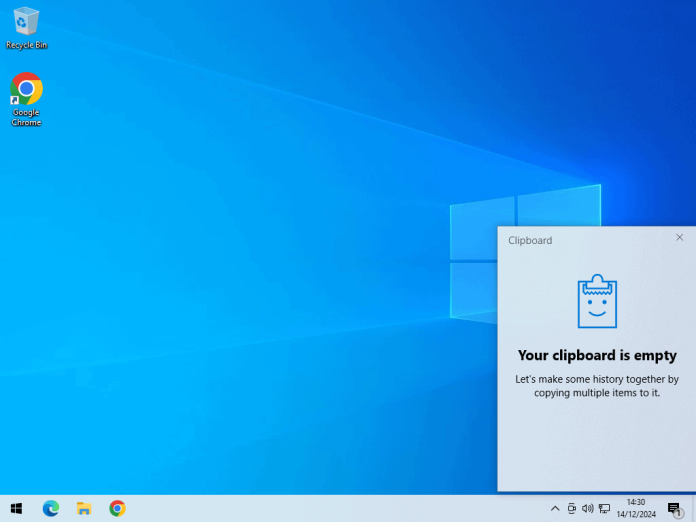This screenshot has height=522, width=696.
Task: Open network settings from tray icon
Action: tap(604, 508)
